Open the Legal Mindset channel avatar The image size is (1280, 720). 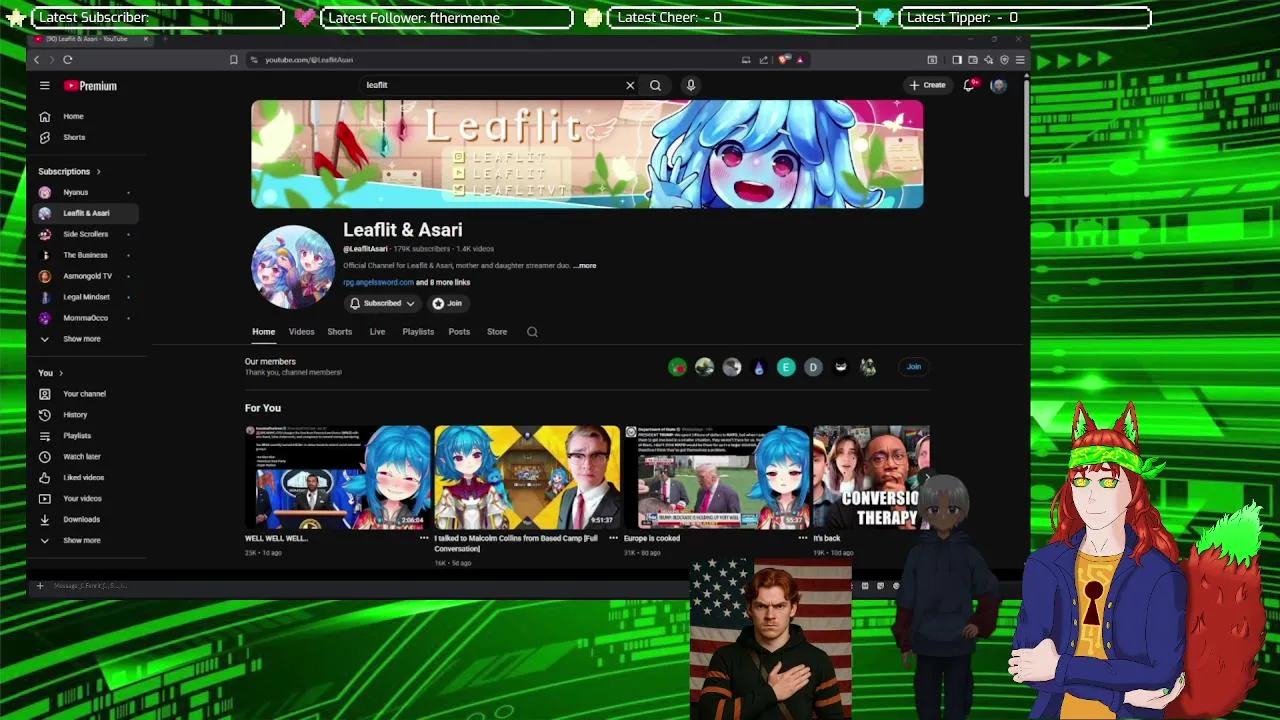coord(44,297)
